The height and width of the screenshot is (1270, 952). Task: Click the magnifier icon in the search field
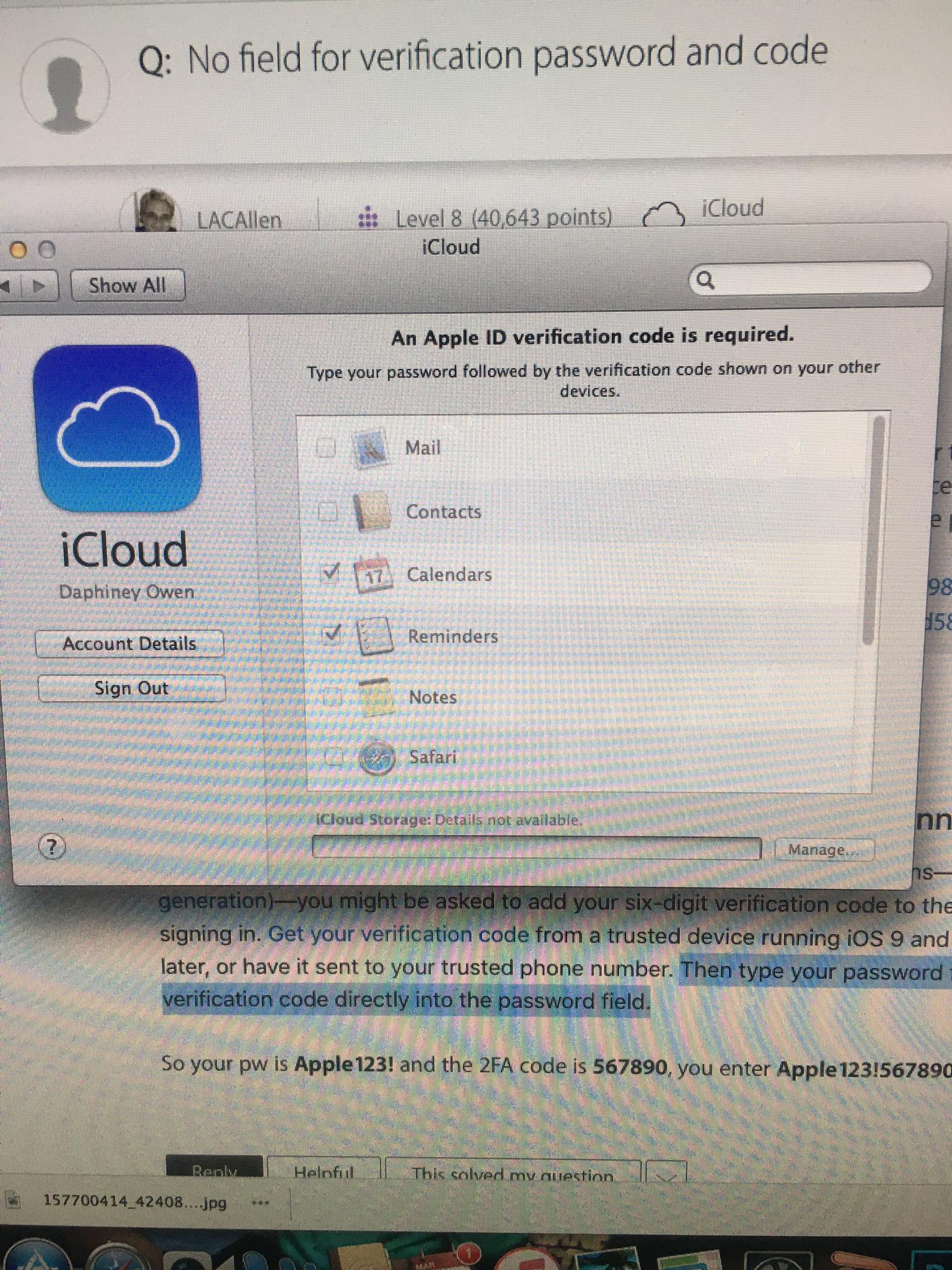click(705, 281)
